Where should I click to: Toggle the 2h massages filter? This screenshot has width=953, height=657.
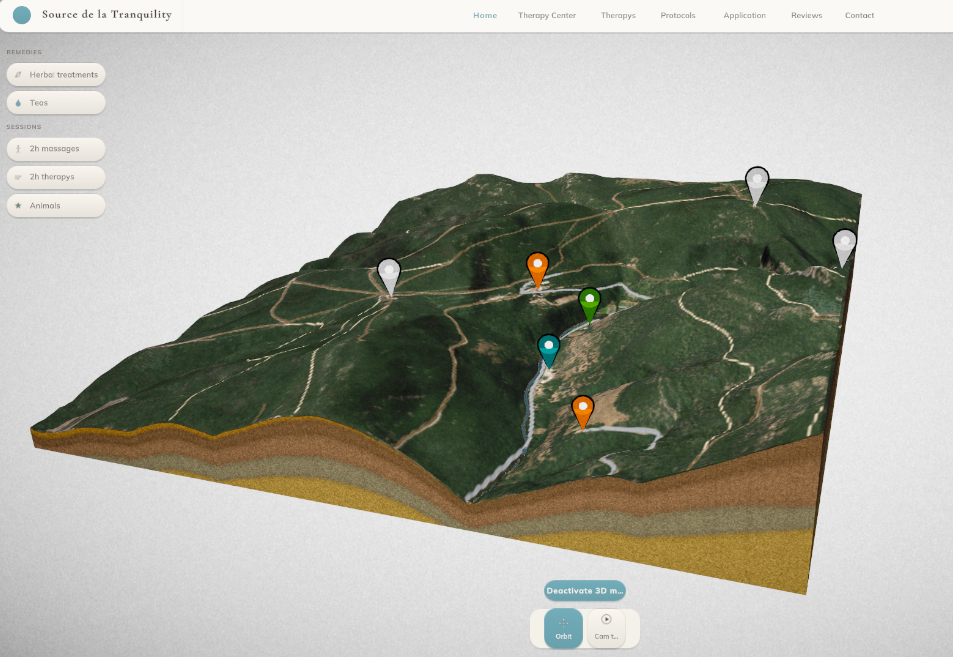pyautogui.click(x=56, y=149)
